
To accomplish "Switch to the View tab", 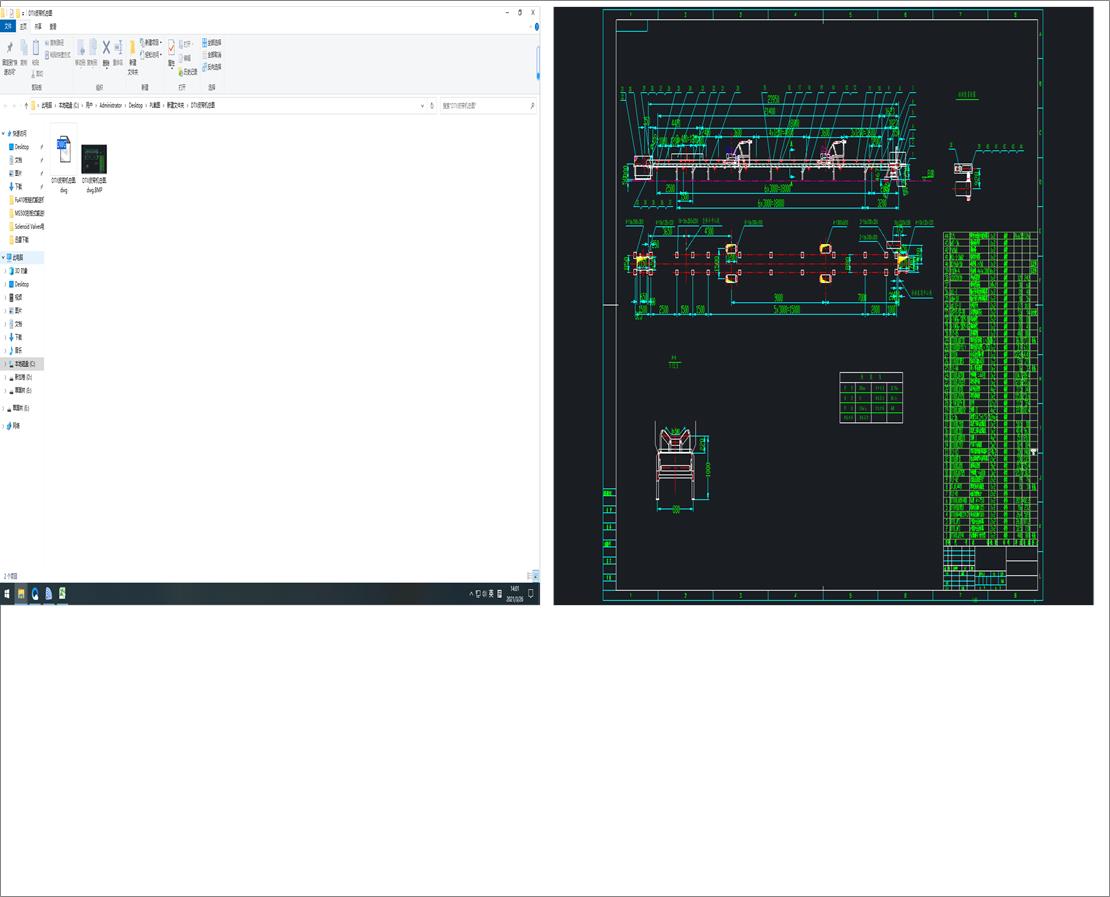I will tap(53, 27).
